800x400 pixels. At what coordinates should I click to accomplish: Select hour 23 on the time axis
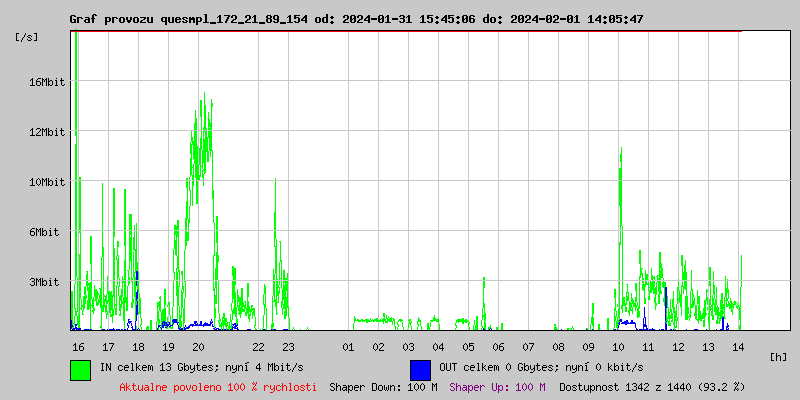point(288,347)
